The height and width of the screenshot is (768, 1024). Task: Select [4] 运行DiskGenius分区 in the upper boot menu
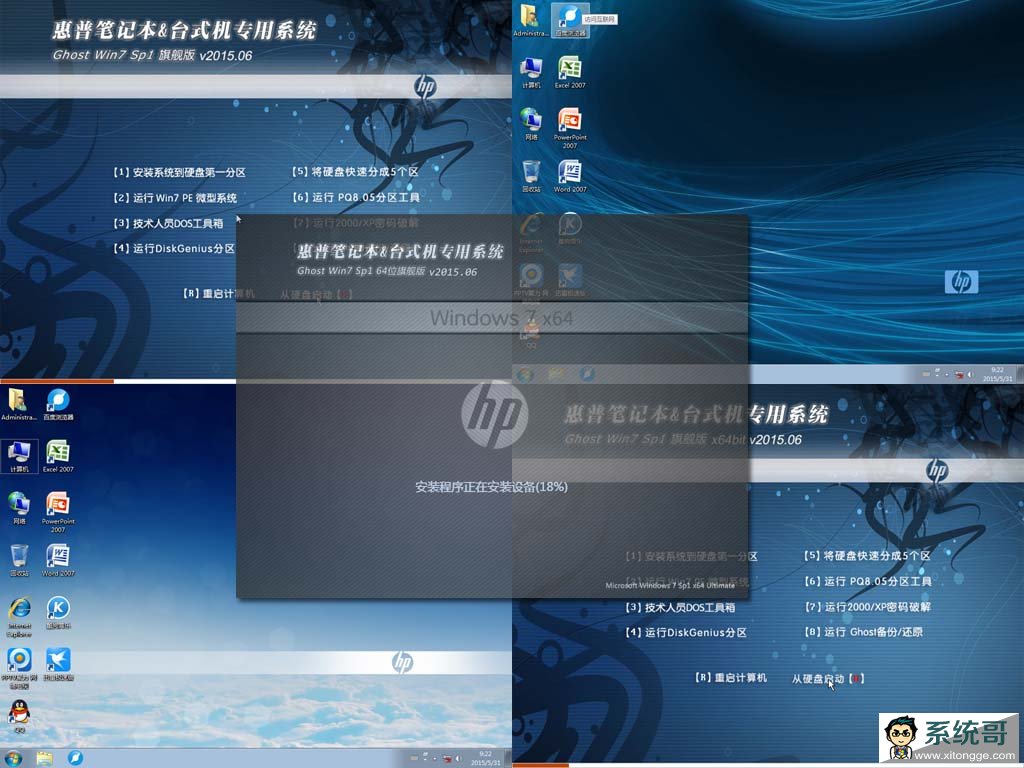174,248
